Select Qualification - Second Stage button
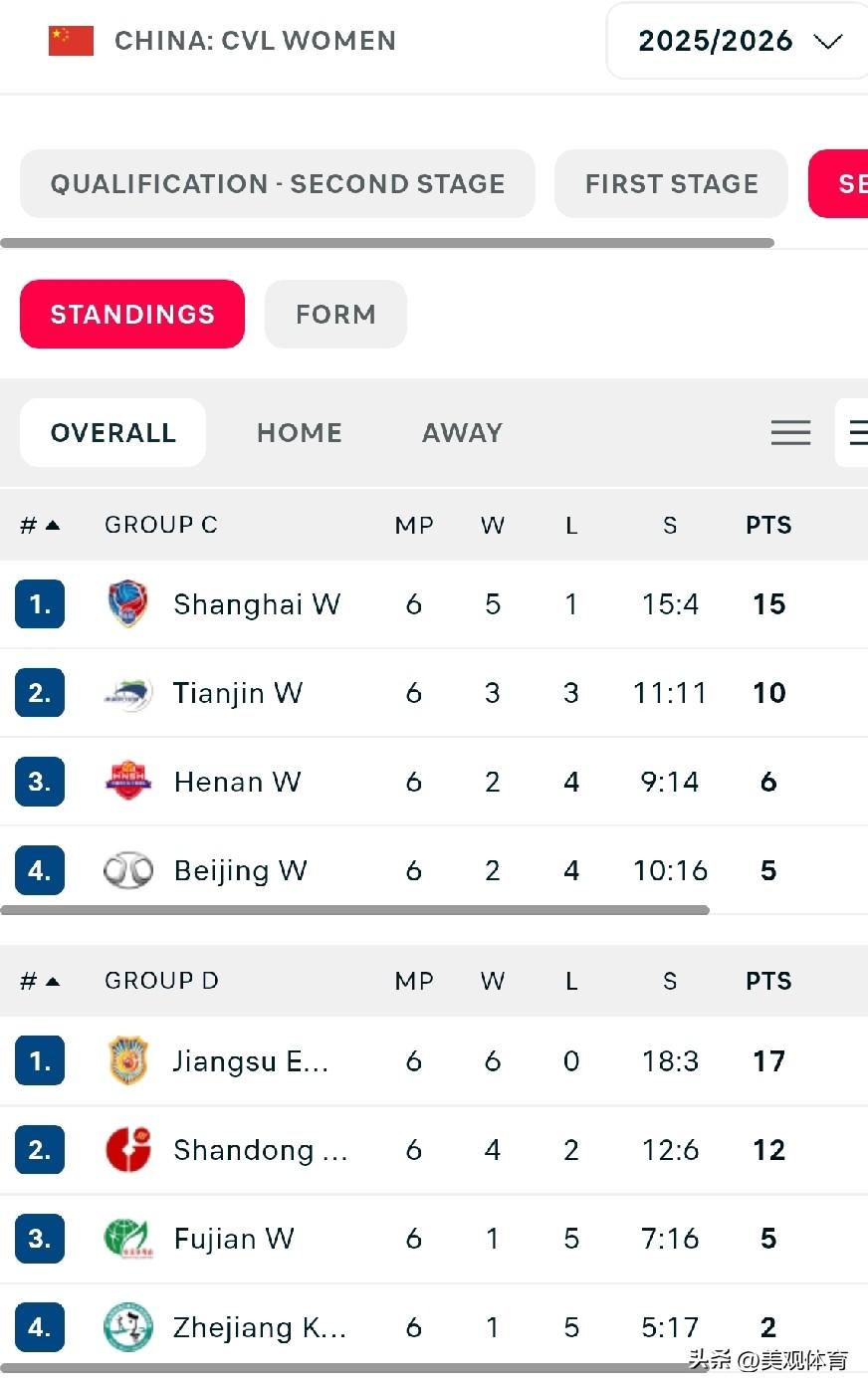This screenshot has height=1390, width=868. click(278, 183)
